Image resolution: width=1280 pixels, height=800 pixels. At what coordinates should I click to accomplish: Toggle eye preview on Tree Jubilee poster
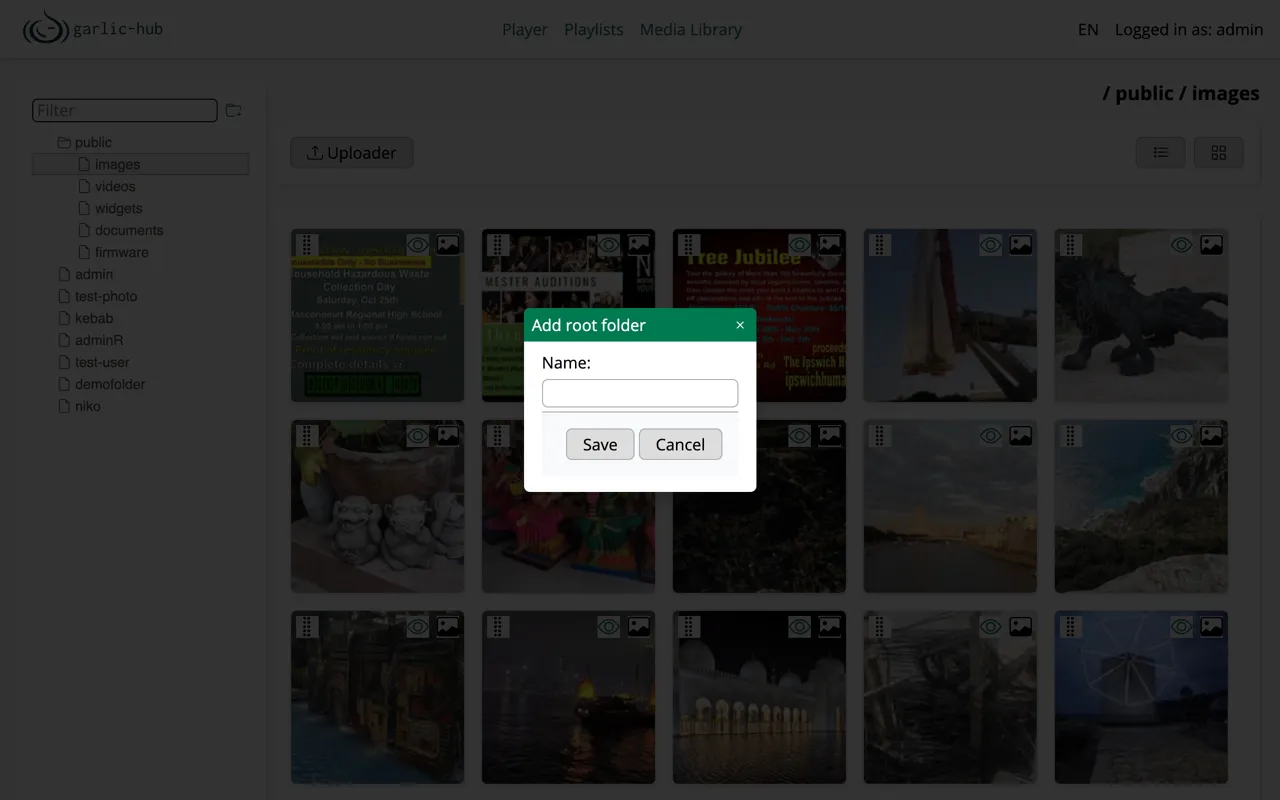point(800,244)
